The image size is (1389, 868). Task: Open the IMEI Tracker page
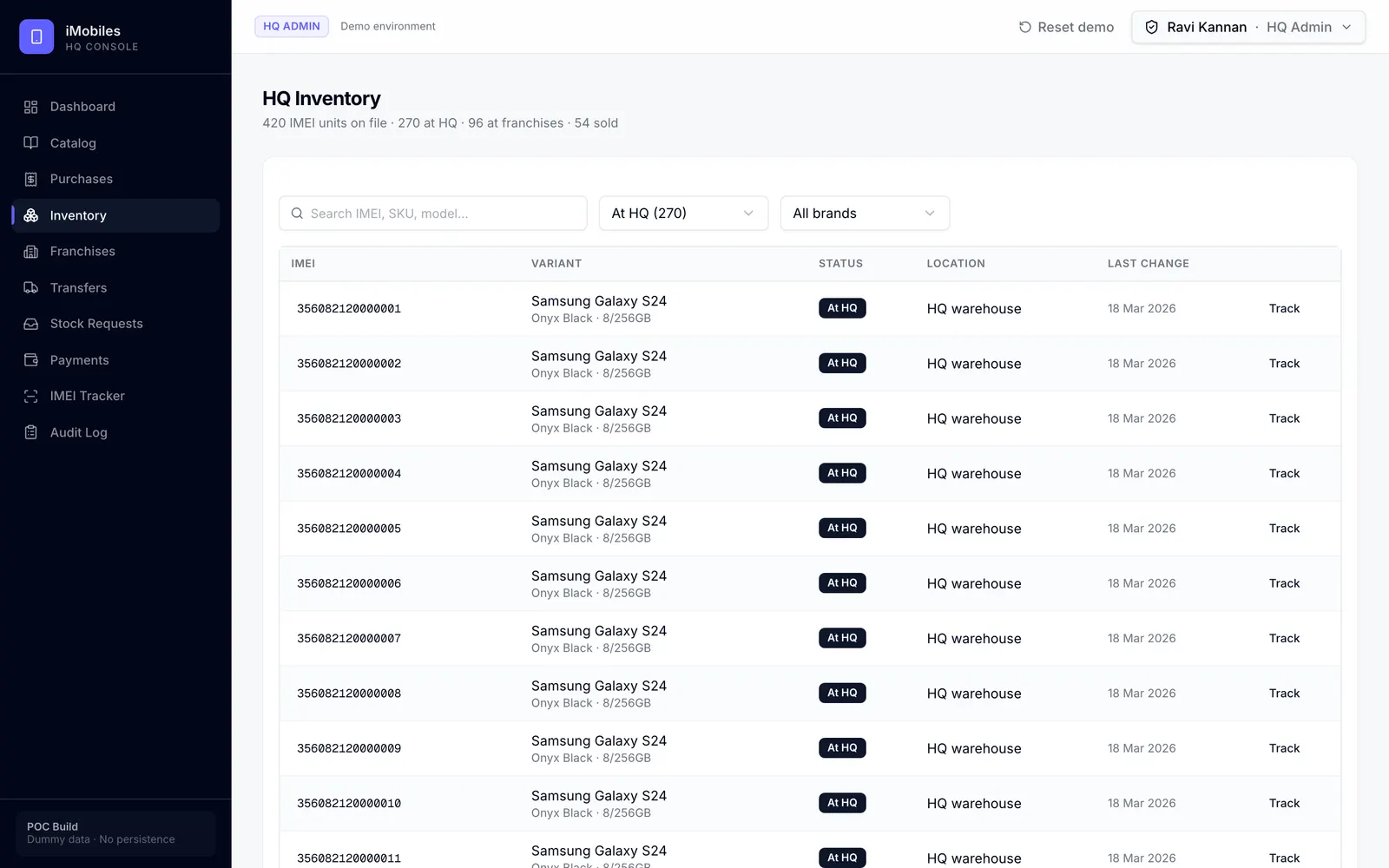click(115, 396)
